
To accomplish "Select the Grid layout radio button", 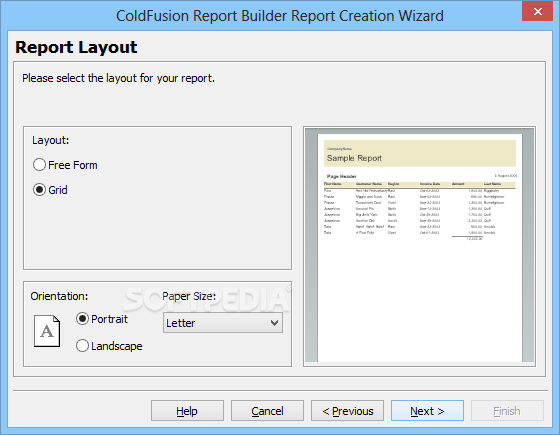I will point(39,190).
